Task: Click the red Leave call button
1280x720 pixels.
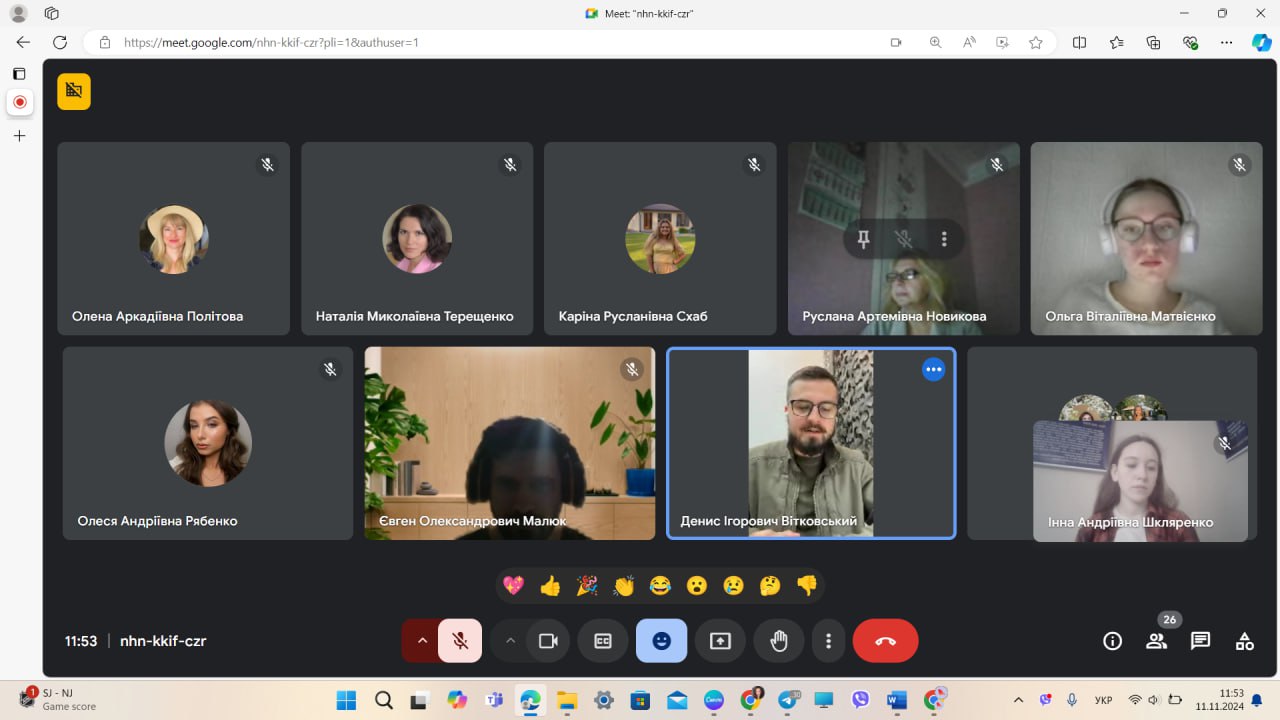Action: point(885,641)
